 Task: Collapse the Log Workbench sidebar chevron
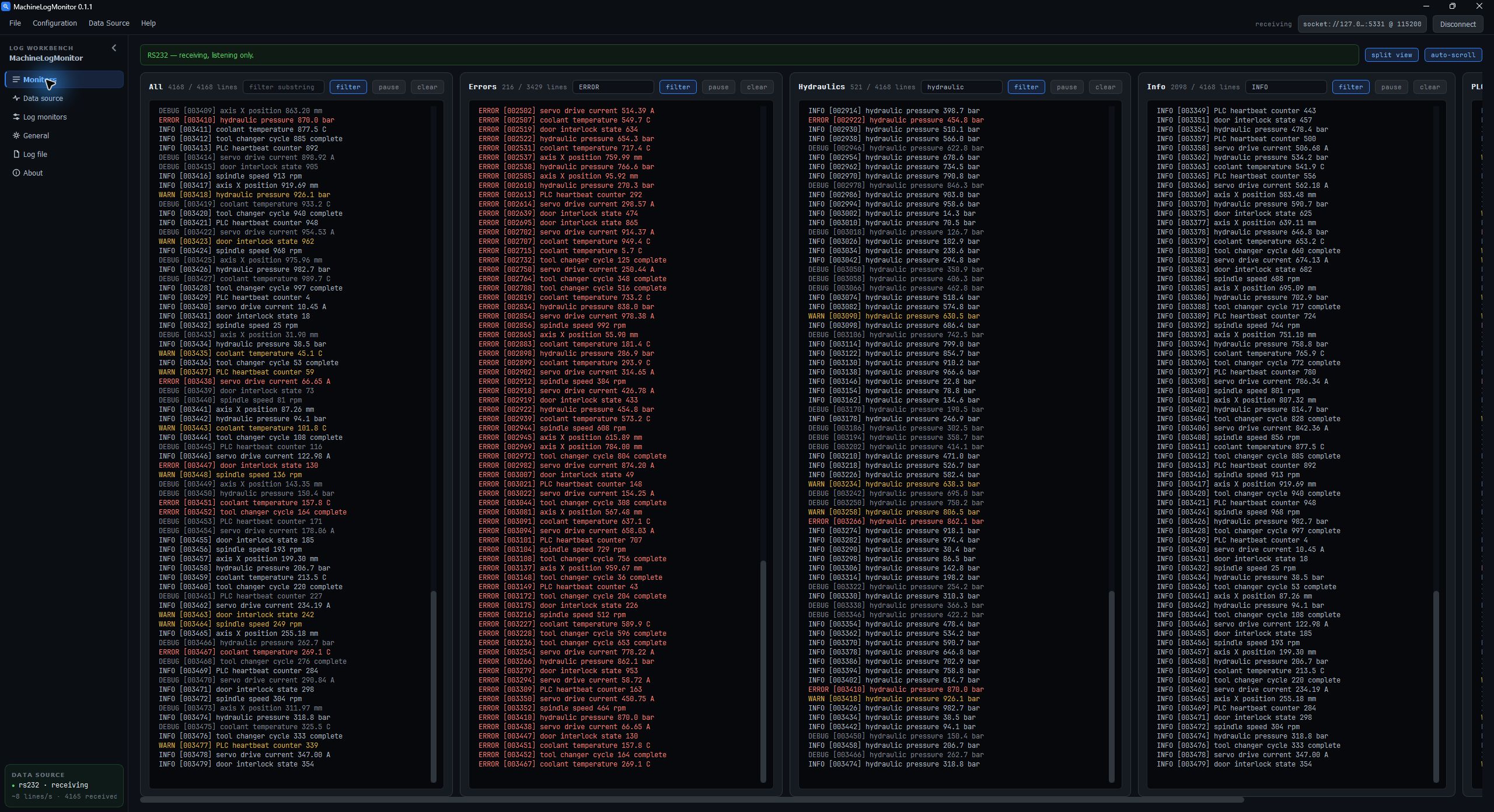click(x=114, y=48)
